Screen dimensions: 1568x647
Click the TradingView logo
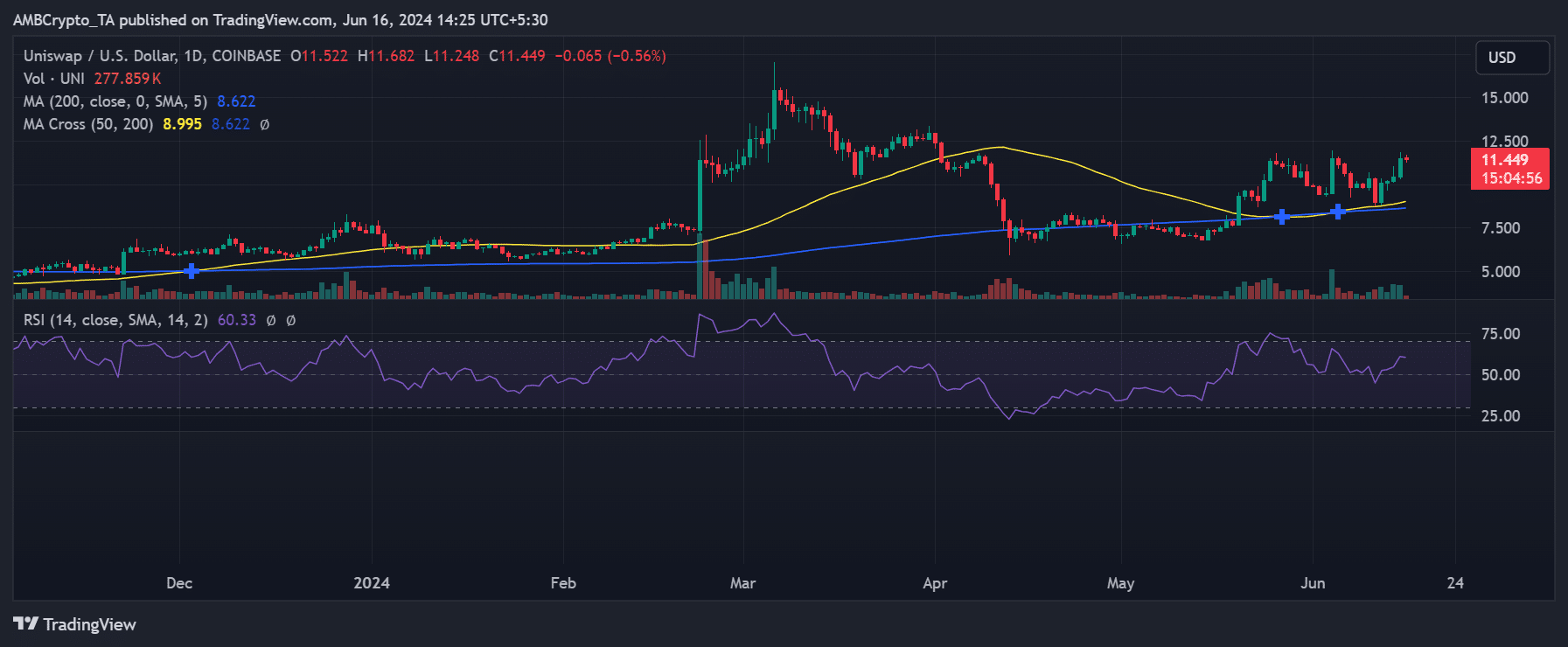click(x=75, y=624)
